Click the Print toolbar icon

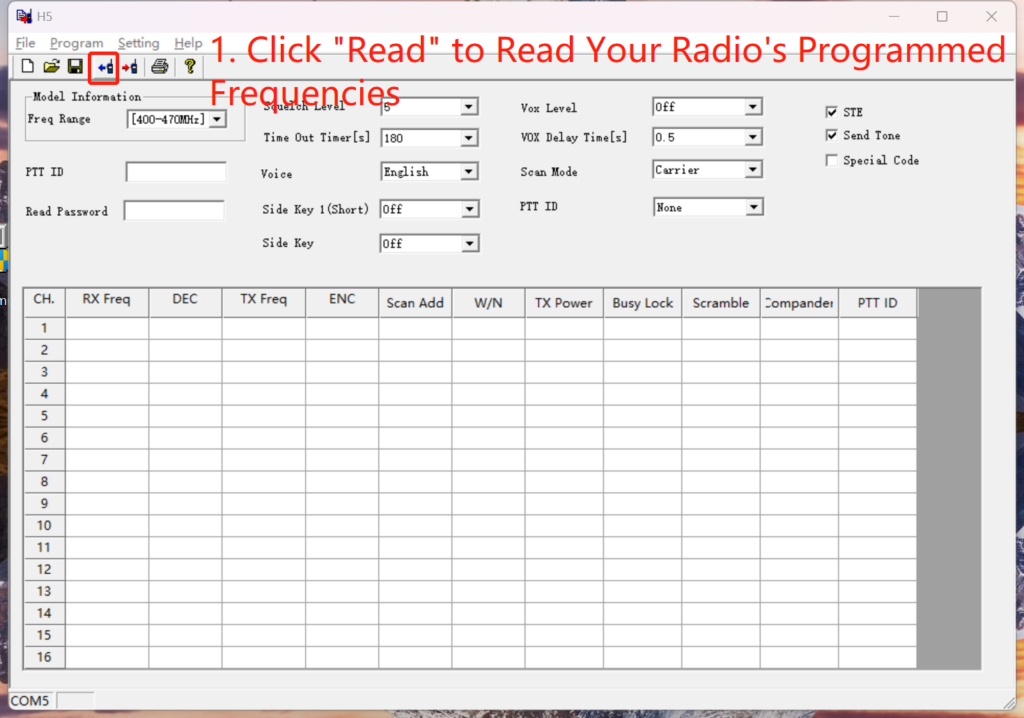click(159, 66)
